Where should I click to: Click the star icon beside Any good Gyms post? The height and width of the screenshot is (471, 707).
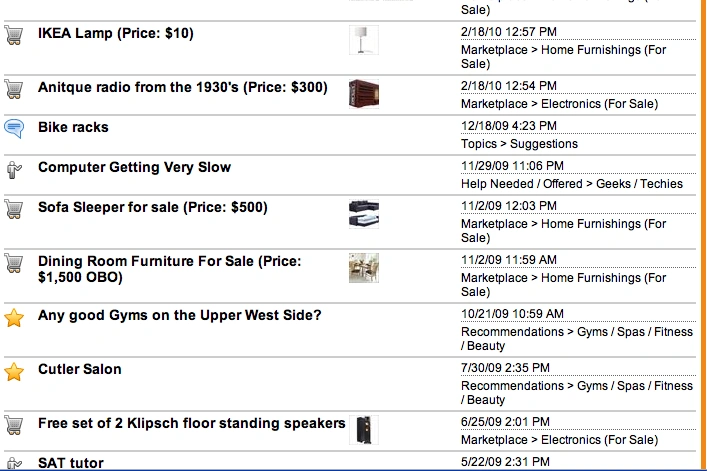pos(14,318)
